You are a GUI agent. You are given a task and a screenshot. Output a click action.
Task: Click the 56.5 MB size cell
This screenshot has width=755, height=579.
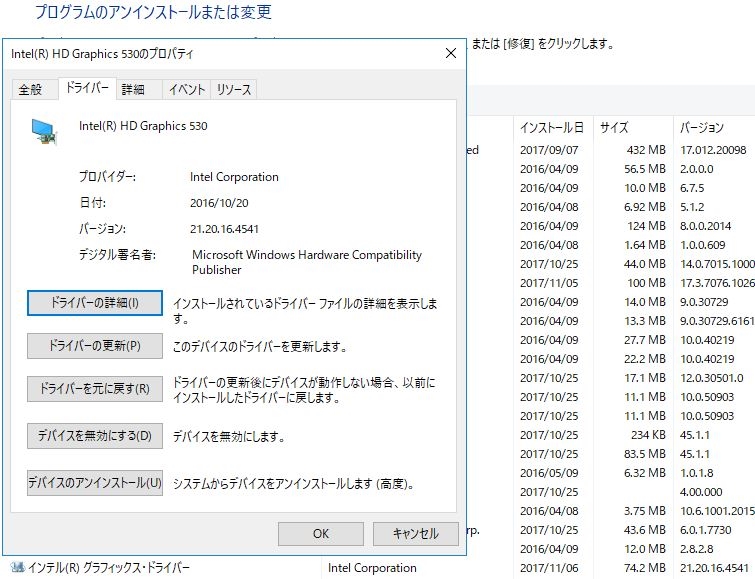645,169
